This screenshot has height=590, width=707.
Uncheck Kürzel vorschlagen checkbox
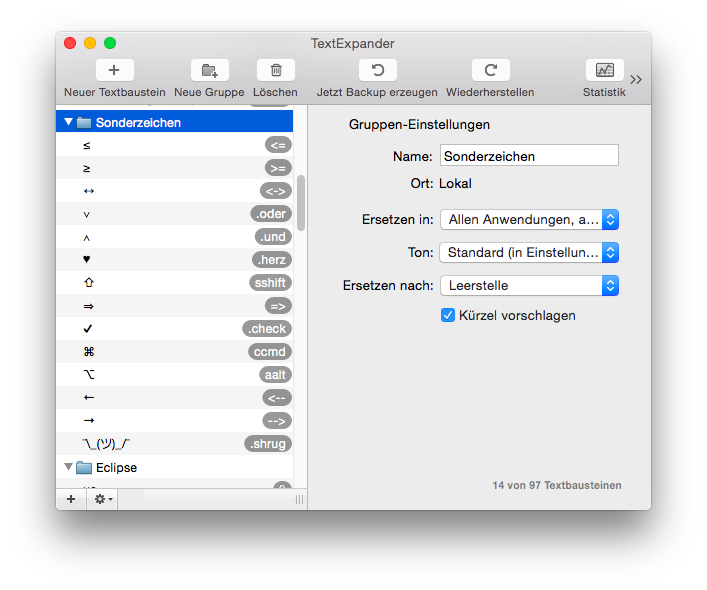pos(447,315)
